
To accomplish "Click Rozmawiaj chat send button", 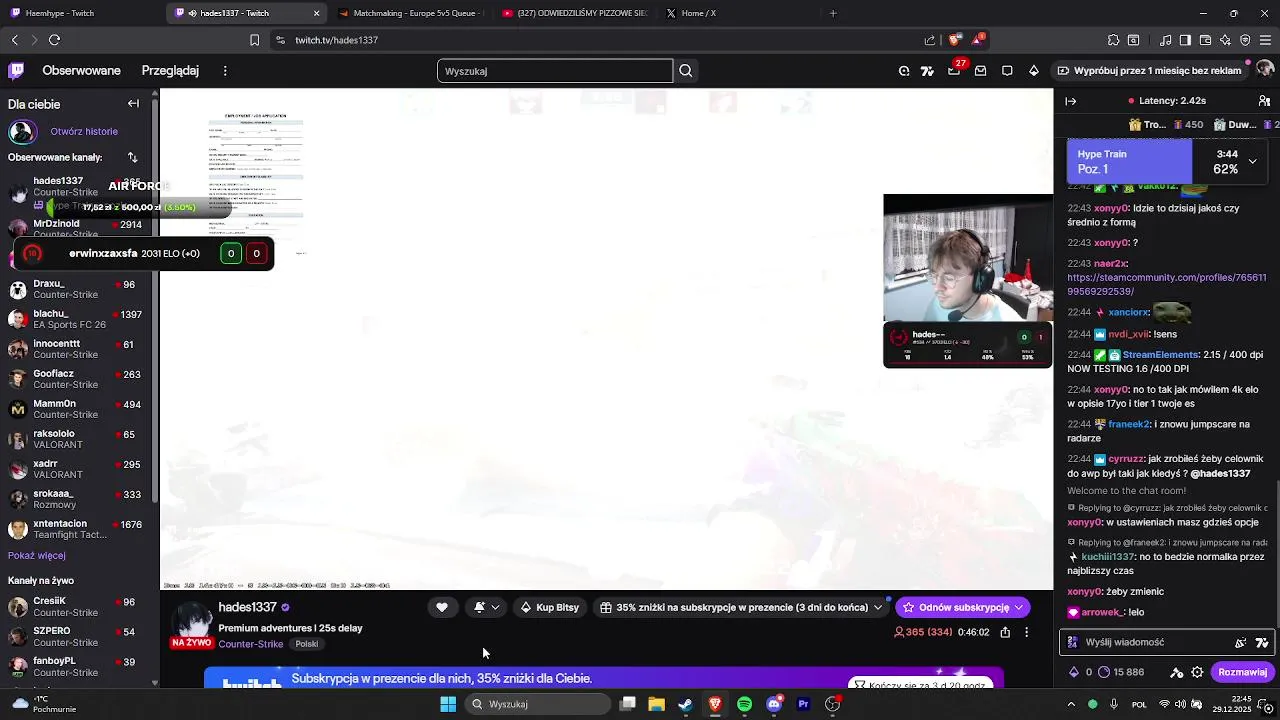I will click(x=1243, y=672).
